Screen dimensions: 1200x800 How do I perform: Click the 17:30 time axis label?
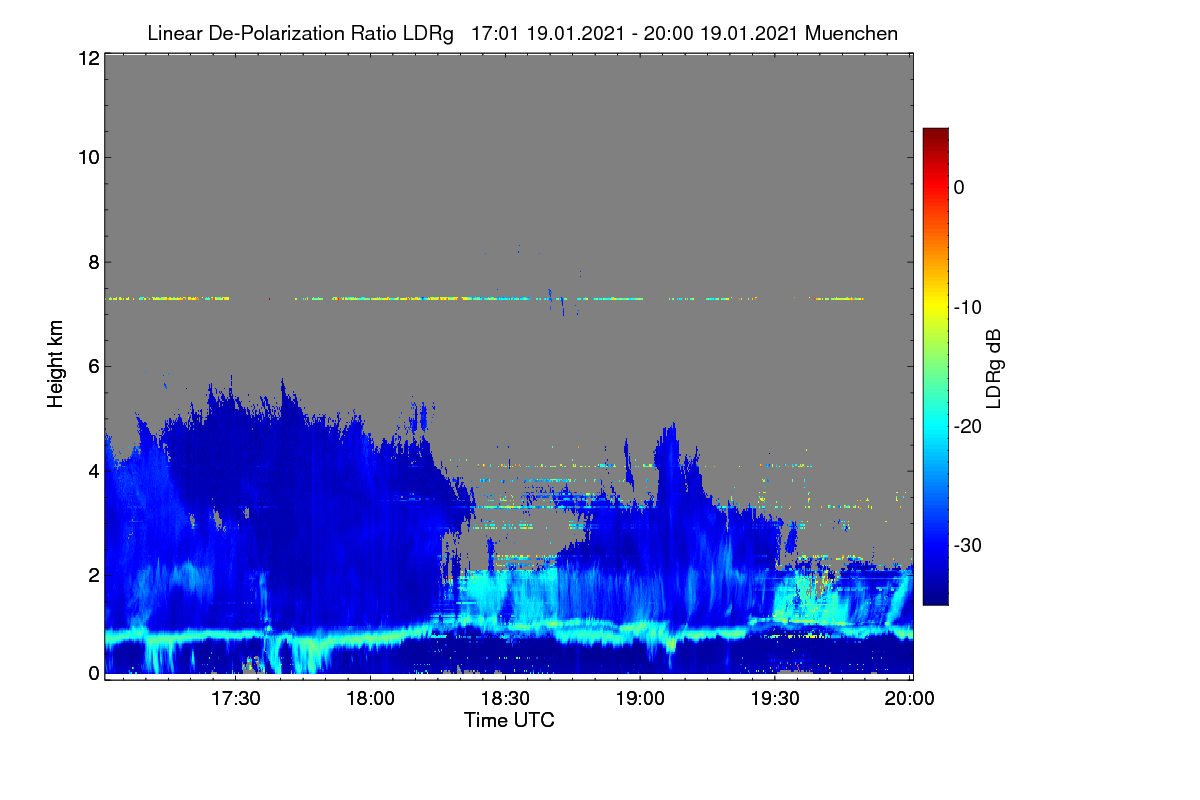click(235, 699)
